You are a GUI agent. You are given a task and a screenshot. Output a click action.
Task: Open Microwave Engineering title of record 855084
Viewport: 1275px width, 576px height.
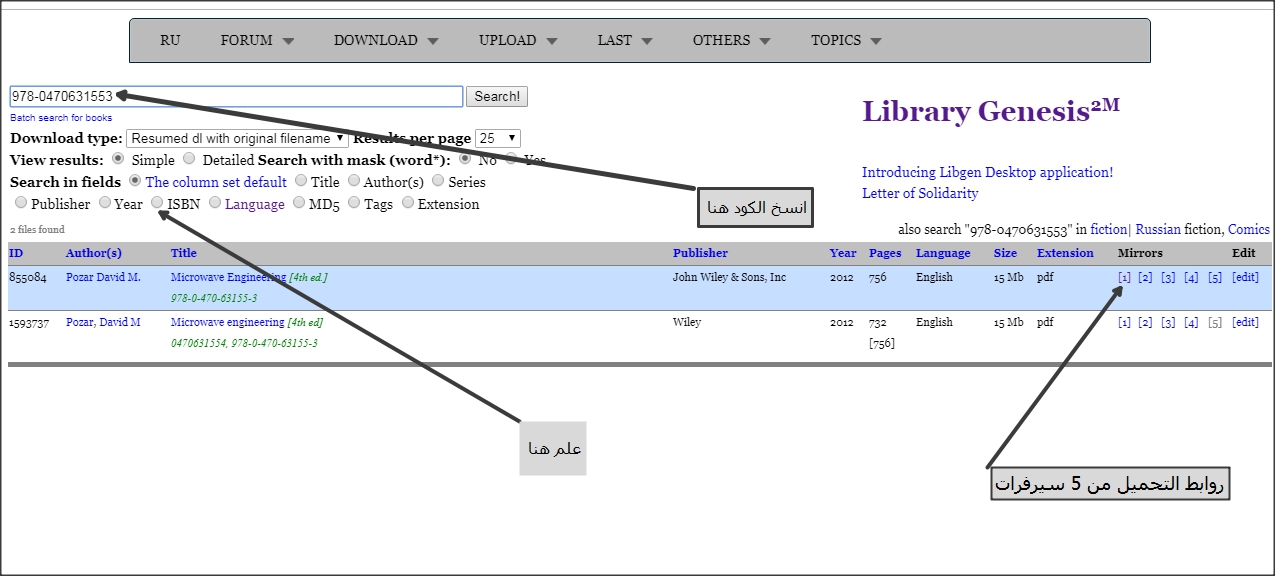pos(228,277)
